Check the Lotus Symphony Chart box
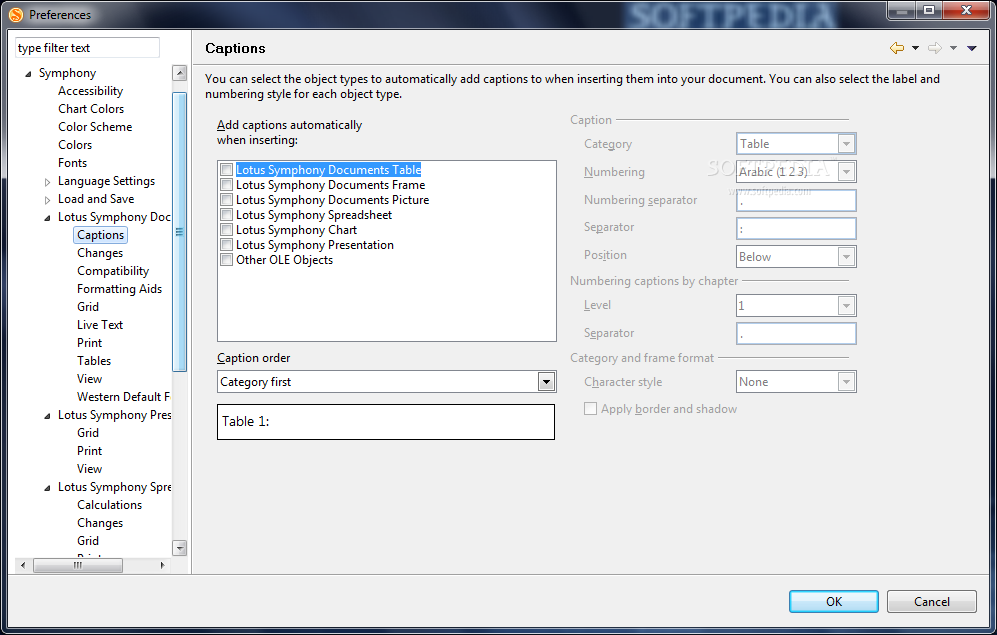Image resolution: width=997 pixels, height=635 pixels. pyautogui.click(x=226, y=229)
